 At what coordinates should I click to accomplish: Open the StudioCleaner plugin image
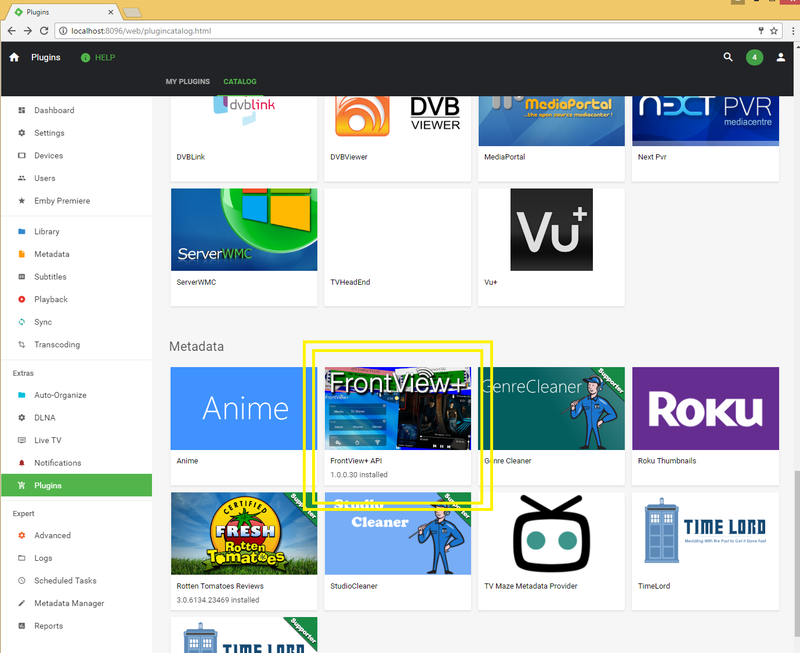pos(397,534)
